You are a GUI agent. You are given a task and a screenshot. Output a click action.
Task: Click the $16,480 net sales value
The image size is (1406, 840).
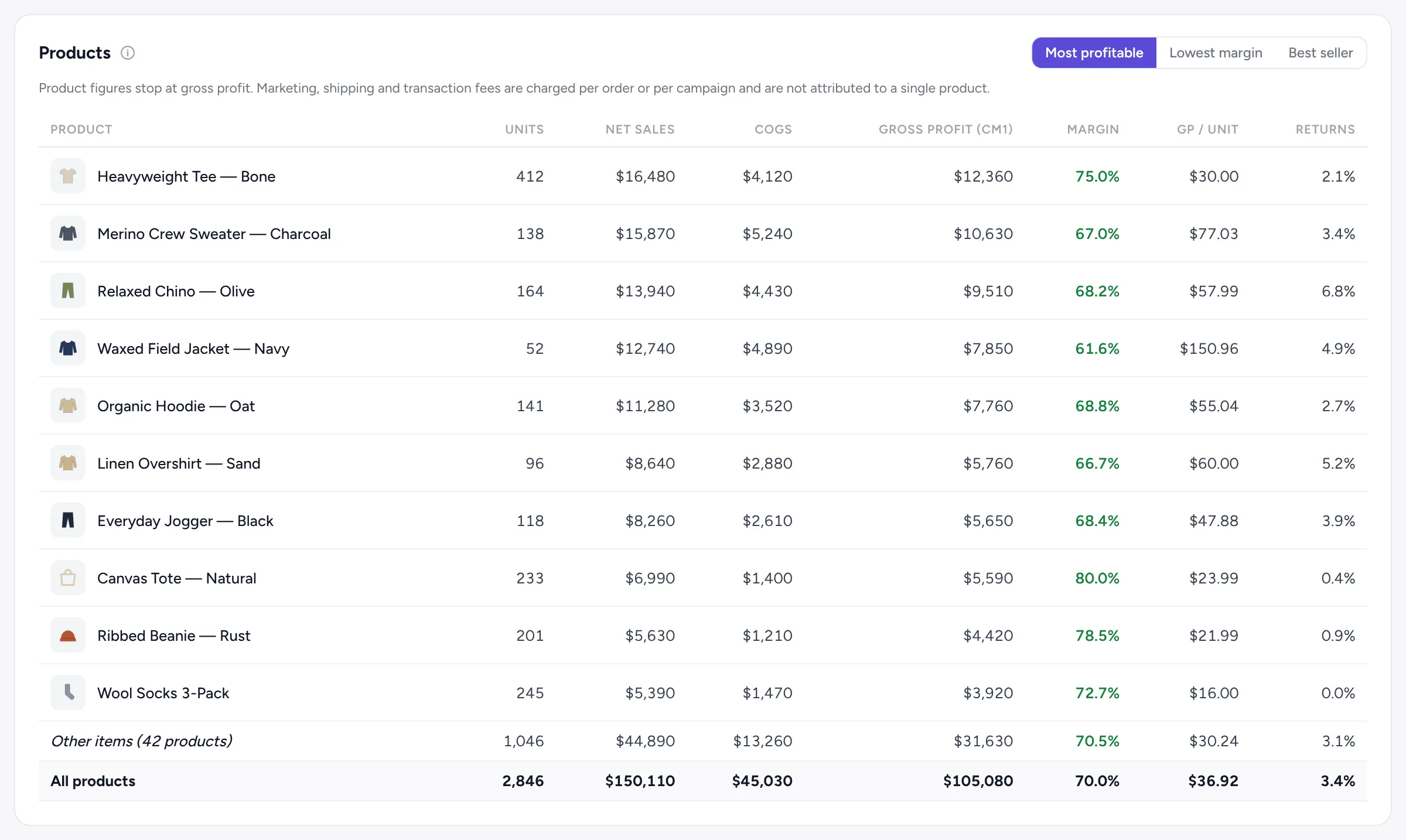645,176
